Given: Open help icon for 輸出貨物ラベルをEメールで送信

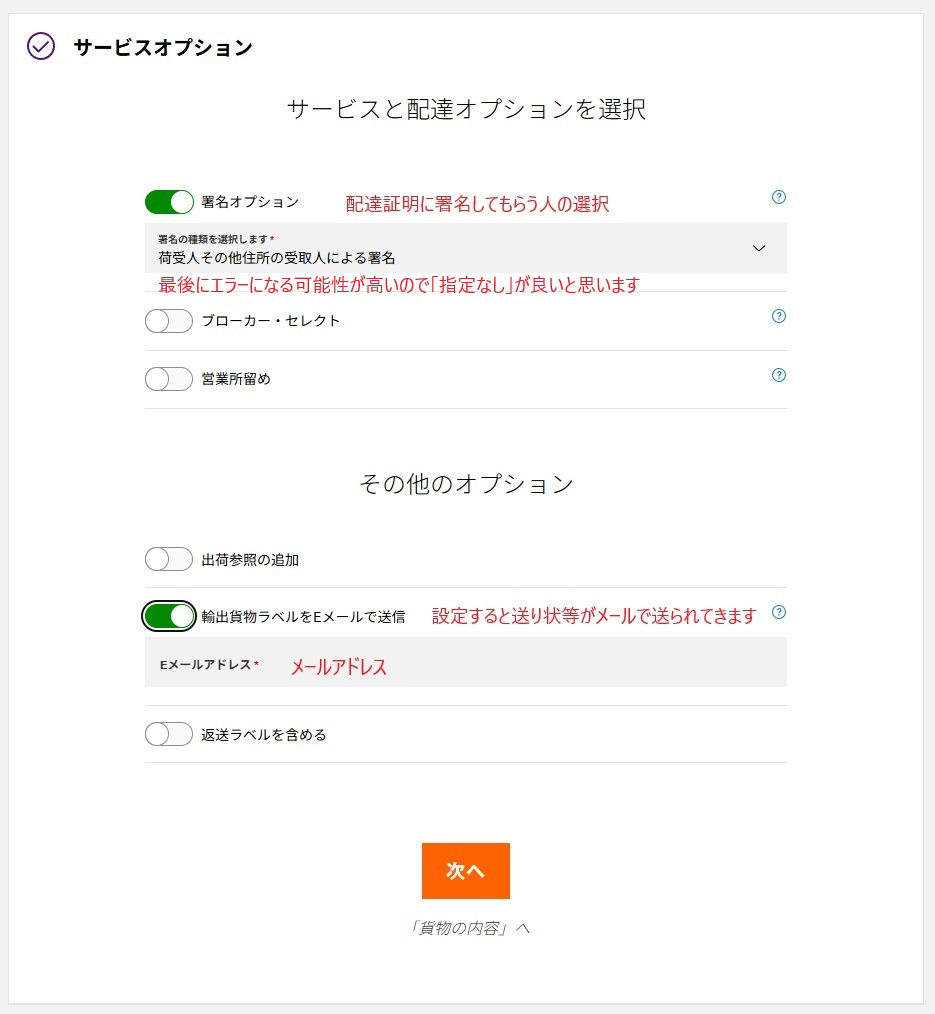Looking at the screenshot, I should click(779, 612).
